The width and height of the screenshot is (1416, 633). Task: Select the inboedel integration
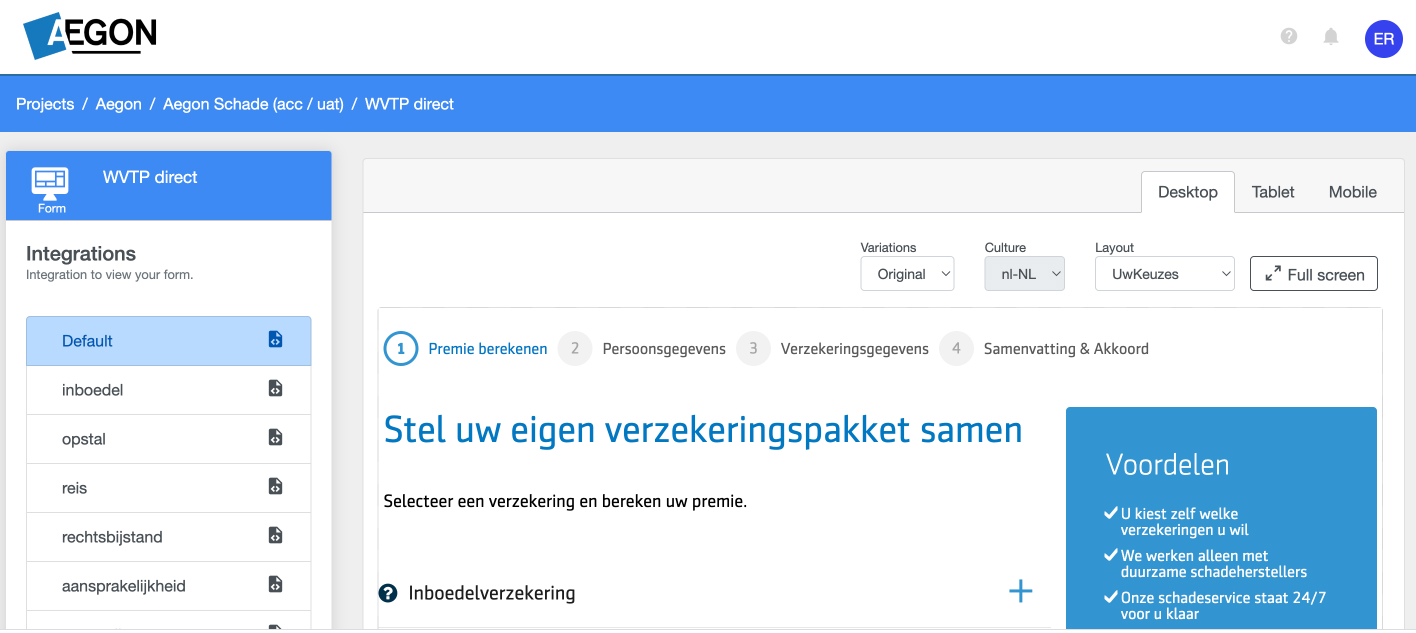coord(168,390)
